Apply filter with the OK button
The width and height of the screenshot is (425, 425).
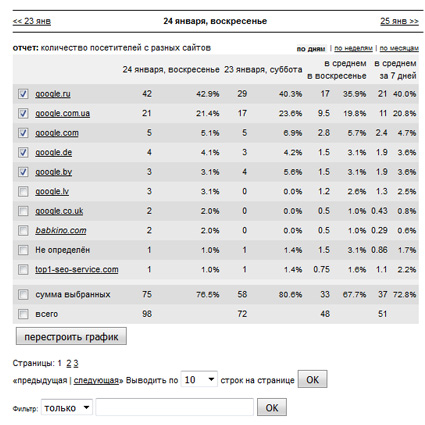point(272,407)
